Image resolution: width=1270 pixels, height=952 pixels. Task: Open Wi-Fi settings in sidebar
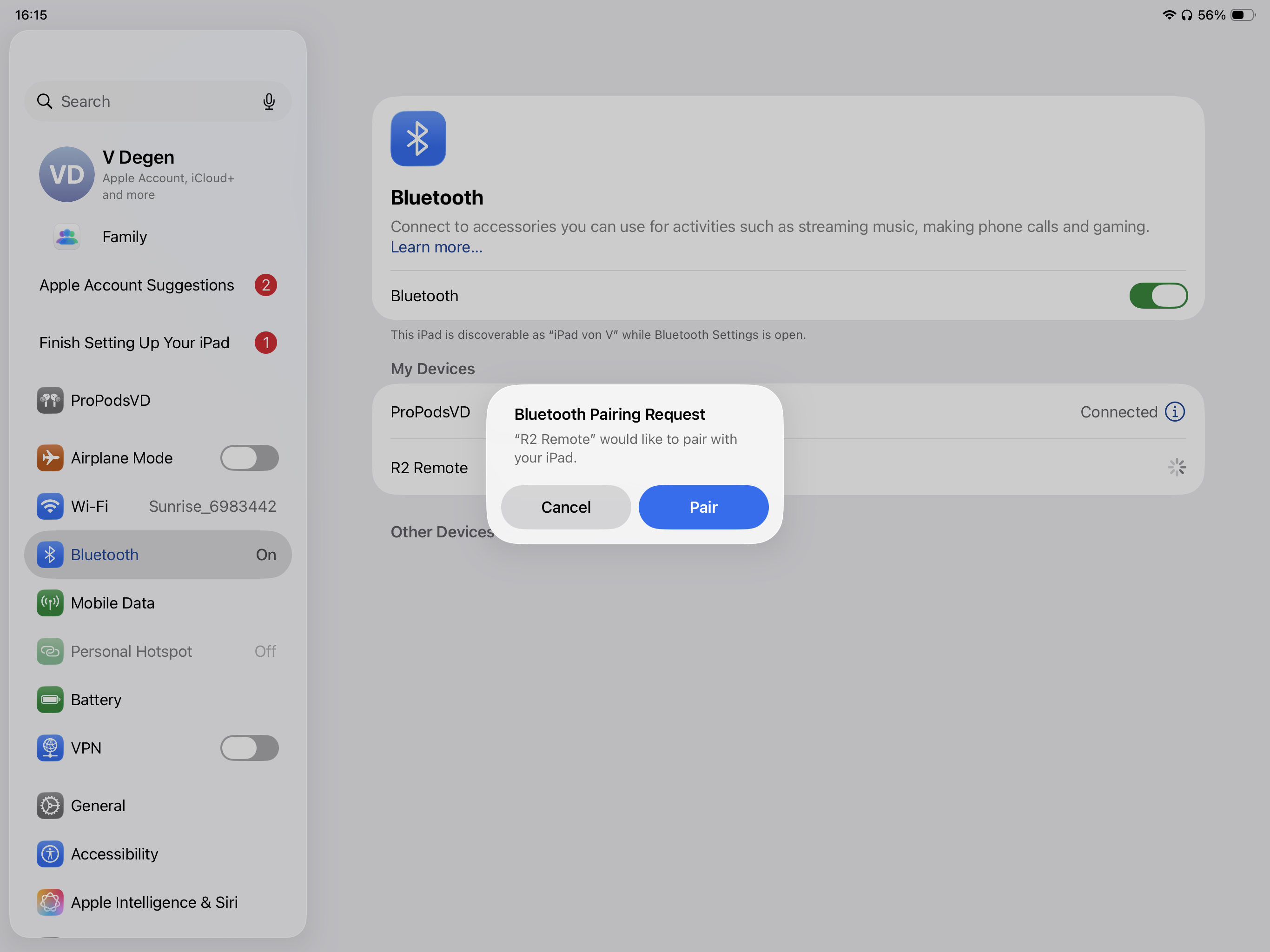click(158, 506)
